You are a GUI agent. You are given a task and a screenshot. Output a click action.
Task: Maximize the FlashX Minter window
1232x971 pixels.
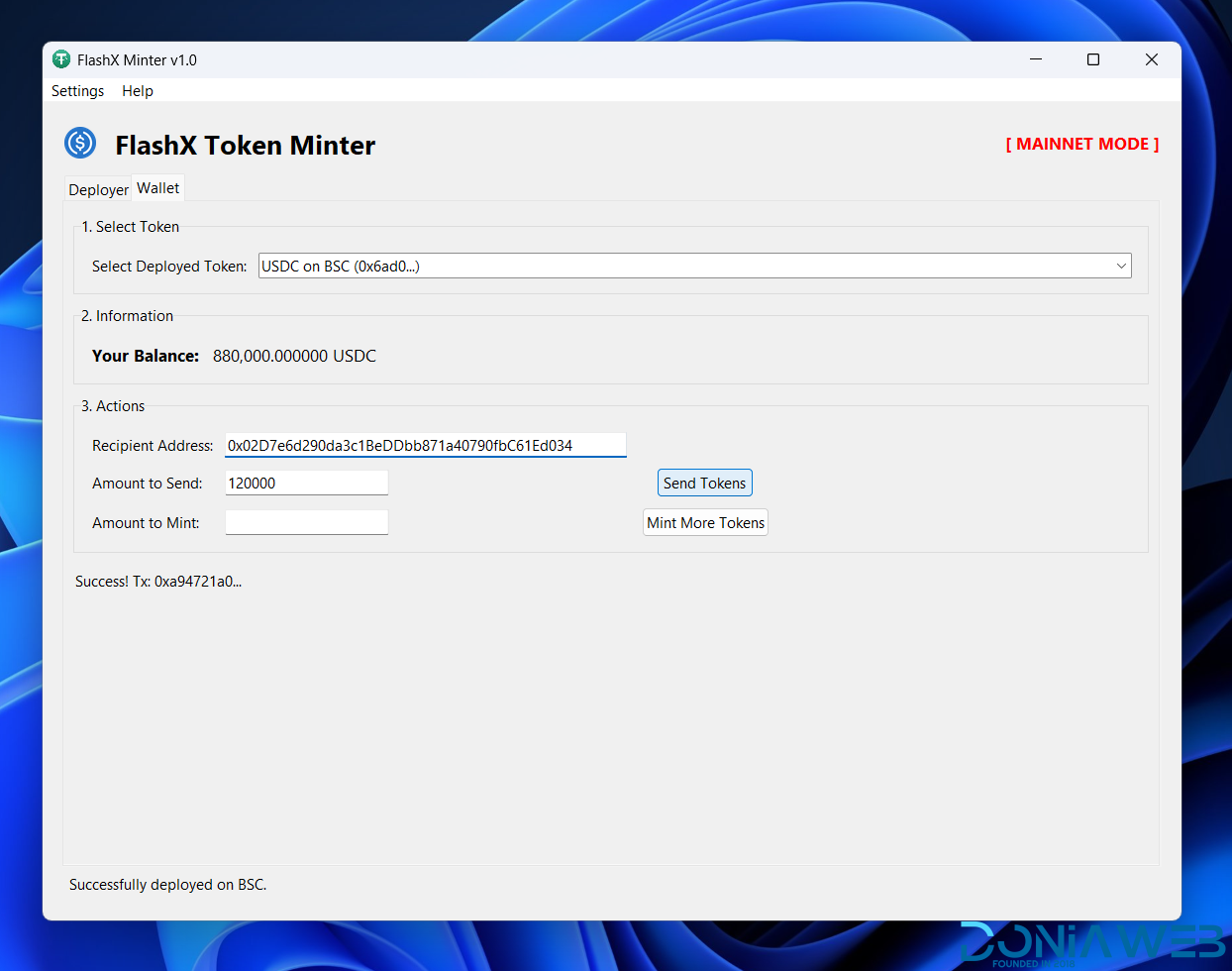click(x=1093, y=59)
